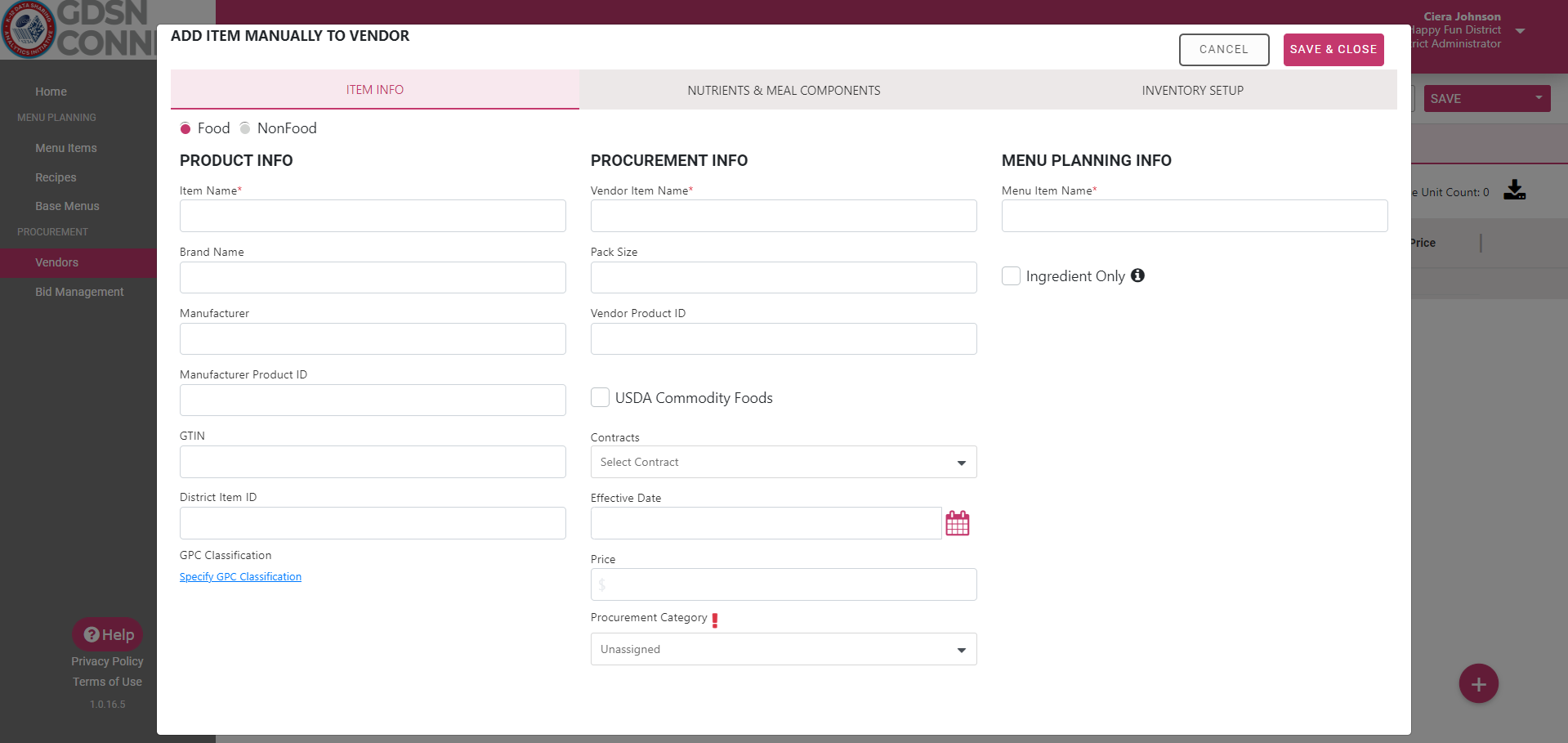Enable the Ingredient Only checkbox
The image size is (1568, 743).
pos(1011,276)
